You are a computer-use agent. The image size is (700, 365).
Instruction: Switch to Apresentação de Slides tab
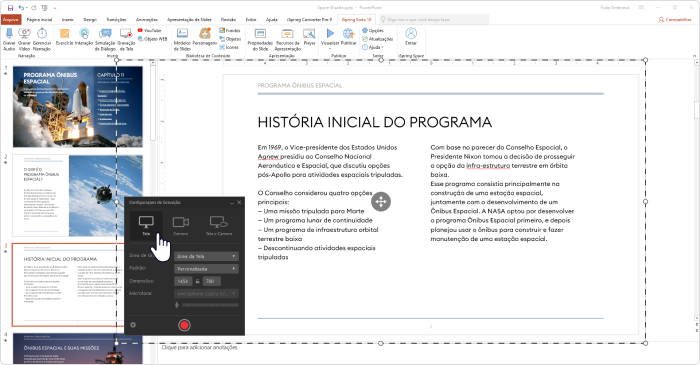tap(189, 20)
